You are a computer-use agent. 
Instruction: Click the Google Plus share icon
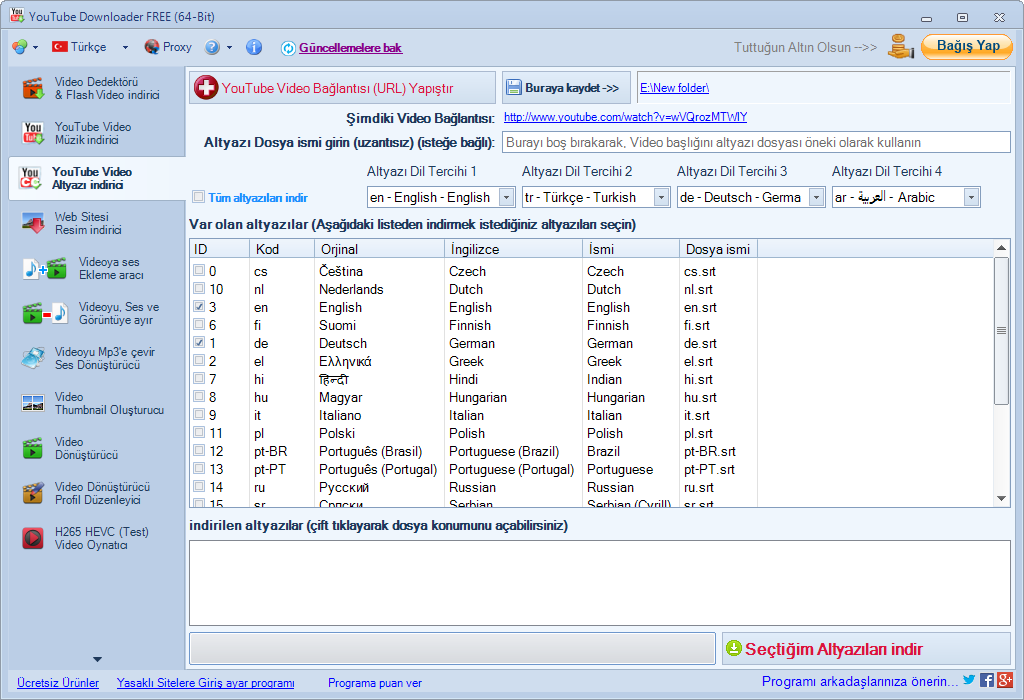click(x=1005, y=680)
